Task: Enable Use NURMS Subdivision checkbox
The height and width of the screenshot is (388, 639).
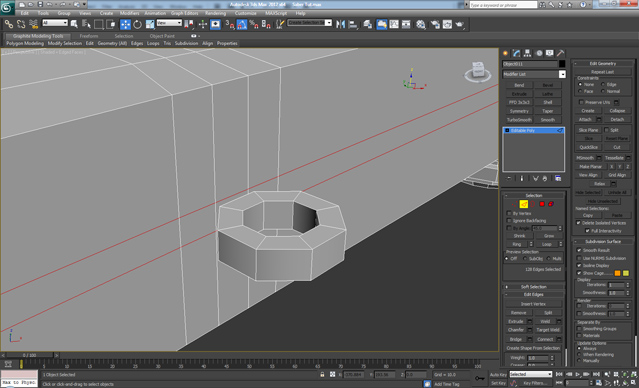Action: tap(579, 258)
